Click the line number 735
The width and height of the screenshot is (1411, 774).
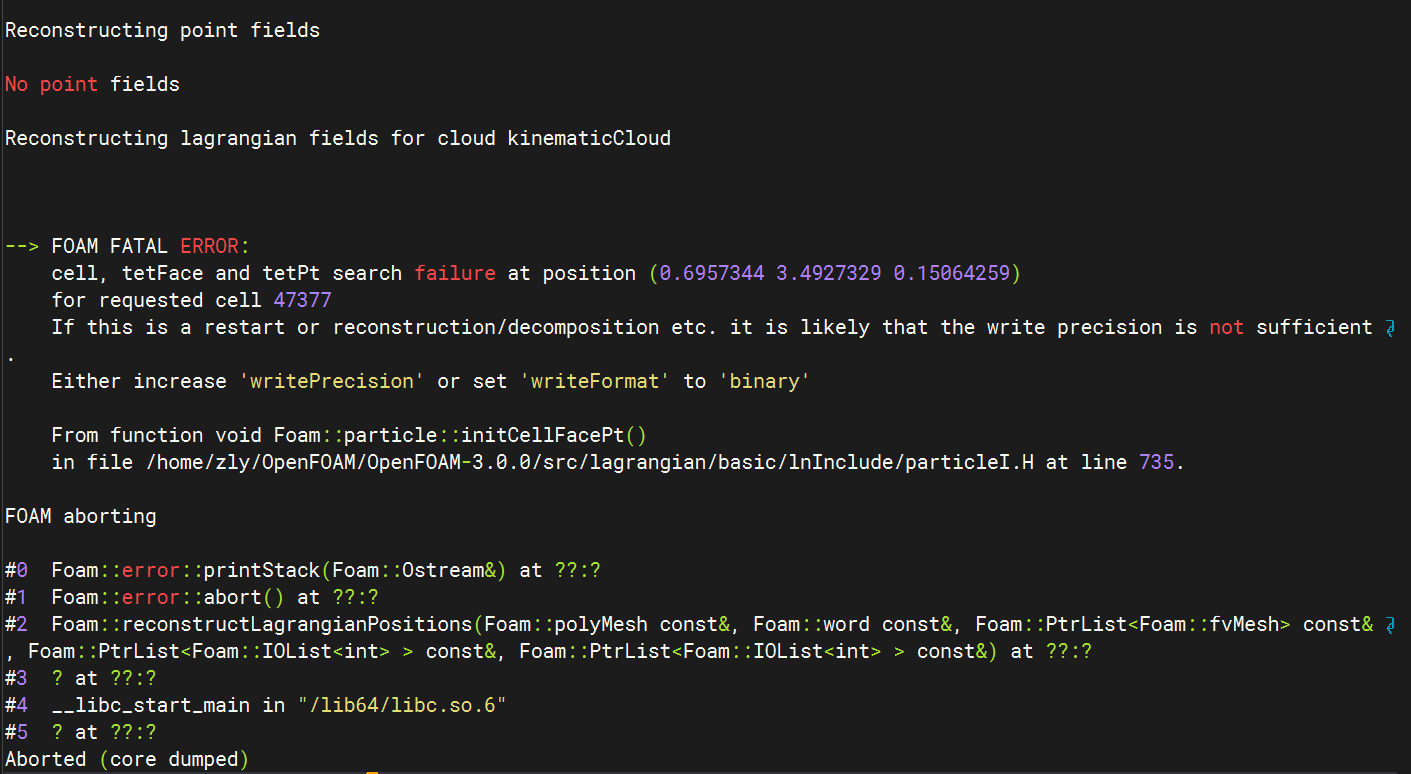coord(1155,463)
